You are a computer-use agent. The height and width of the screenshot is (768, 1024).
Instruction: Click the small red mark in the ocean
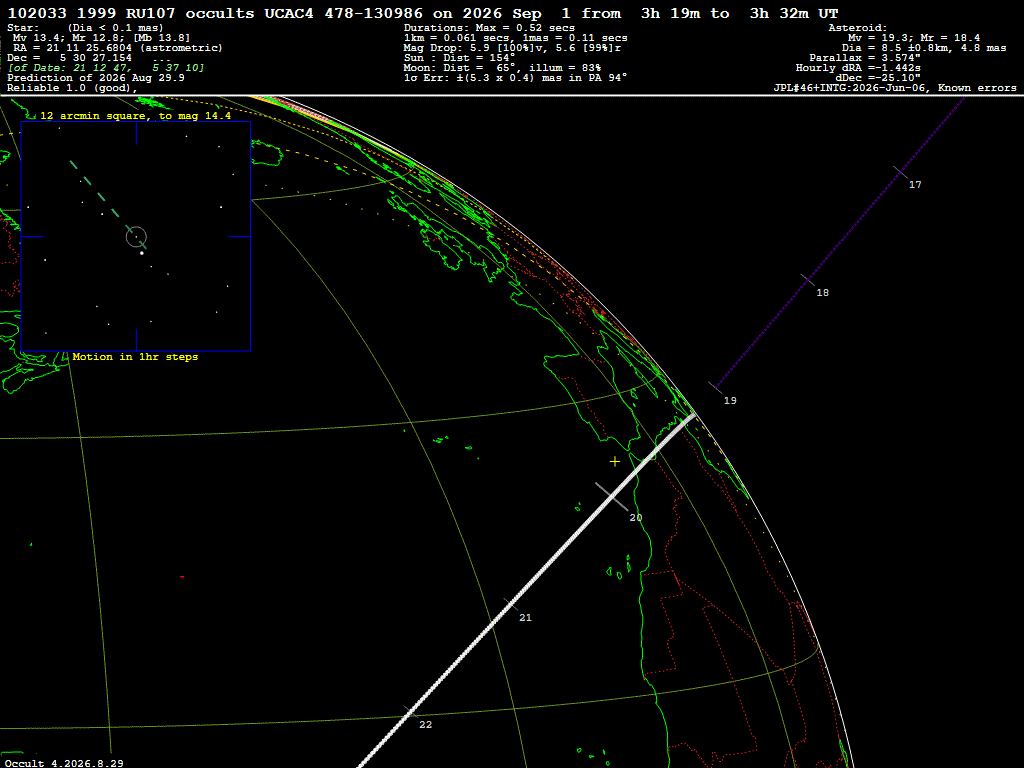click(x=182, y=577)
